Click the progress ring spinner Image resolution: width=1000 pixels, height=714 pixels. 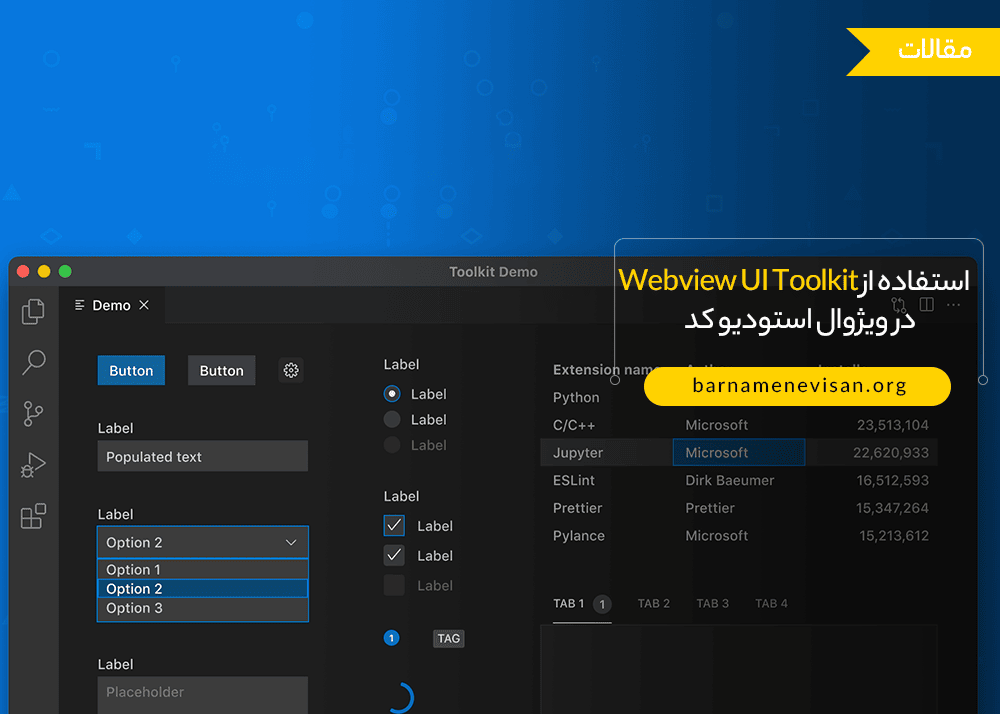click(x=401, y=697)
